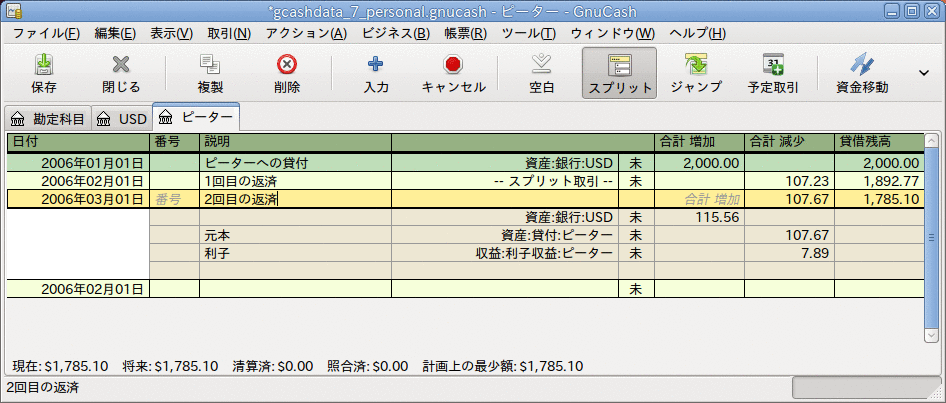Click the Enter (入力) transaction icon
Image resolution: width=946 pixels, height=403 pixels.
pos(376,74)
